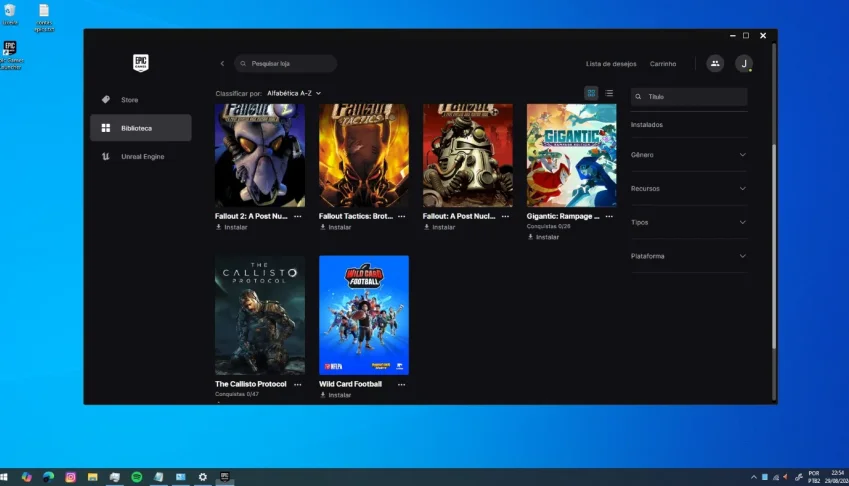Open File Explorer from the taskbar
Image resolution: width=849 pixels, height=486 pixels.
tap(93, 477)
